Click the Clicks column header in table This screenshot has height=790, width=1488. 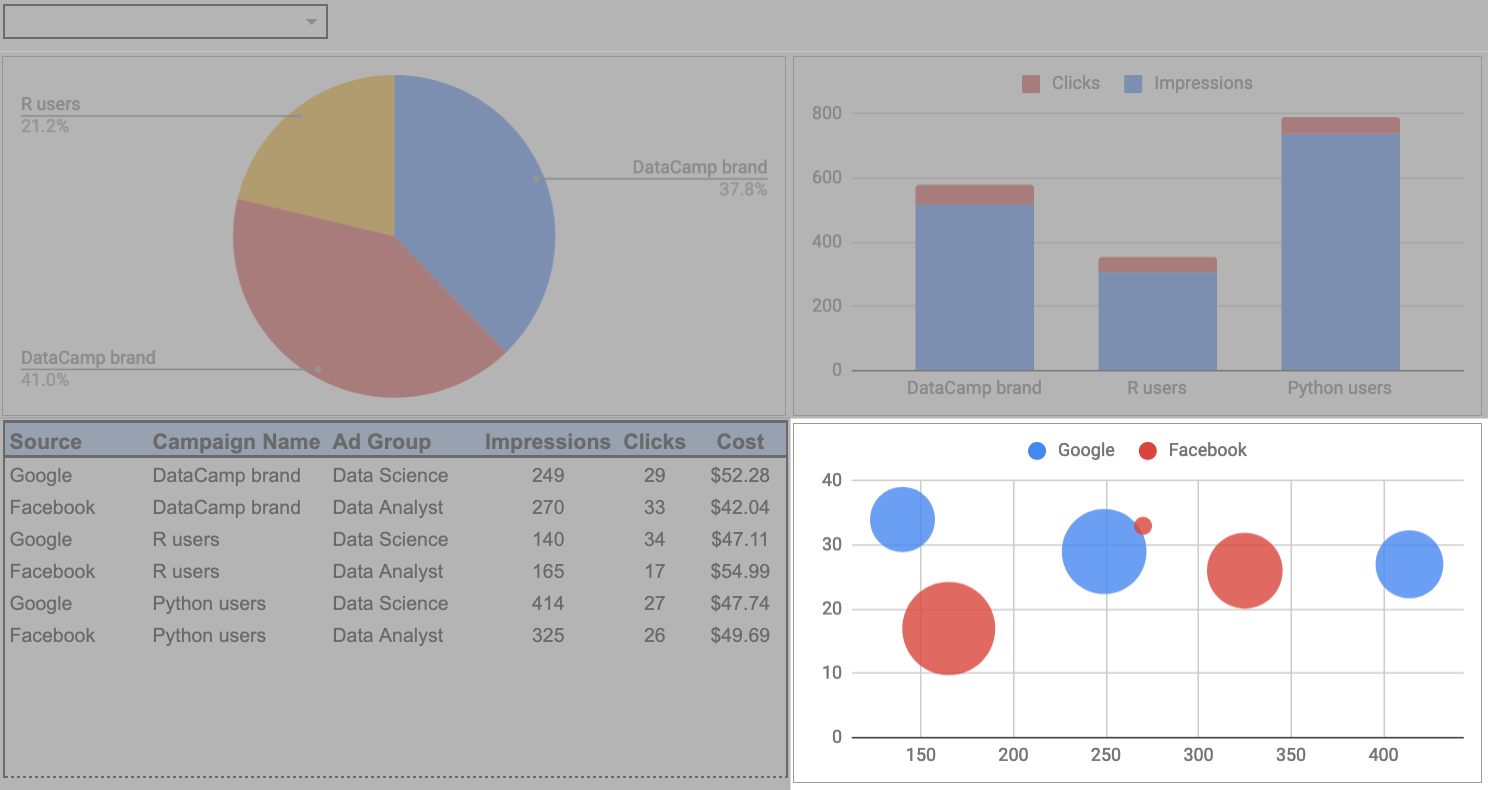point(655,441)
